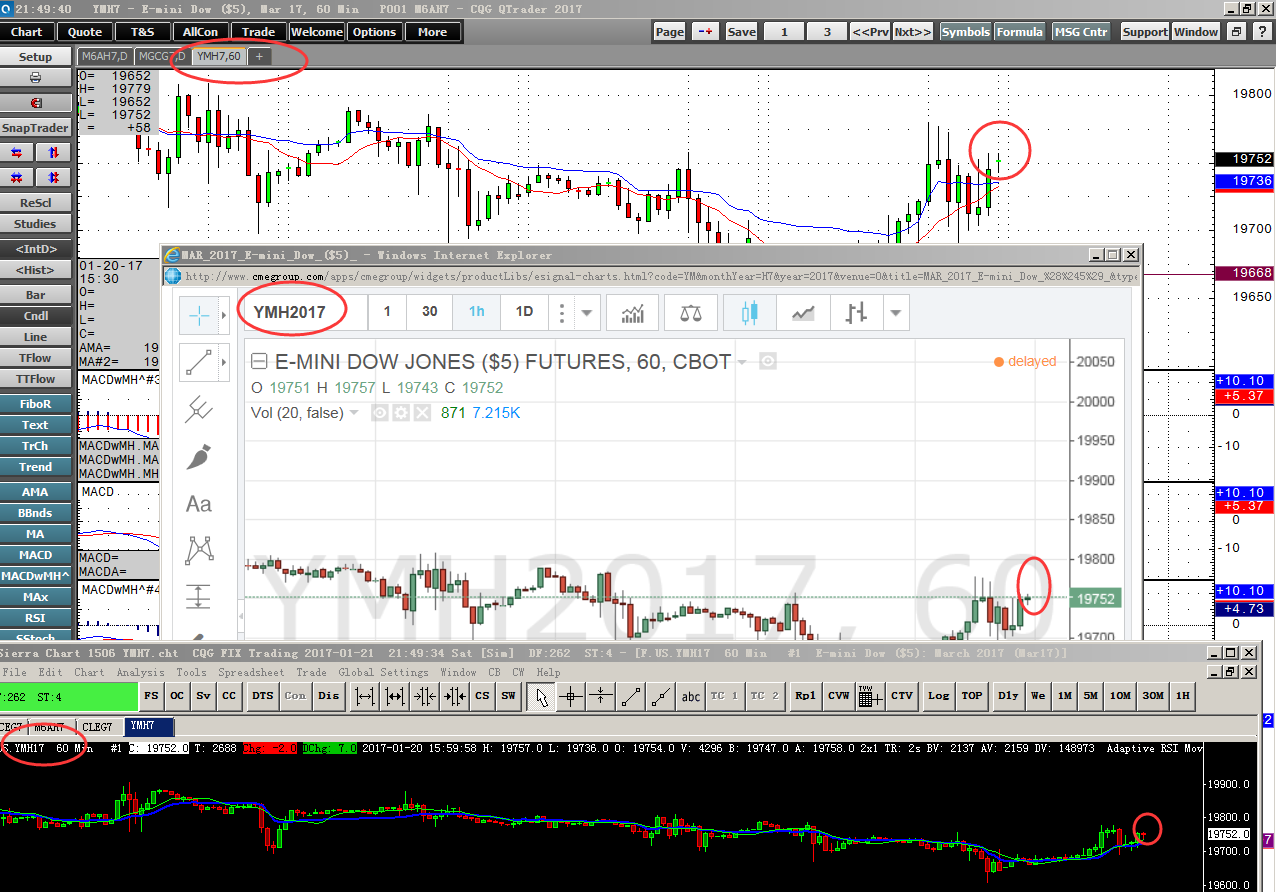Click the red euro-symbol button in CQG sidebar
Viewport: 1276px width, 892px height.
(x=36, y=103)
